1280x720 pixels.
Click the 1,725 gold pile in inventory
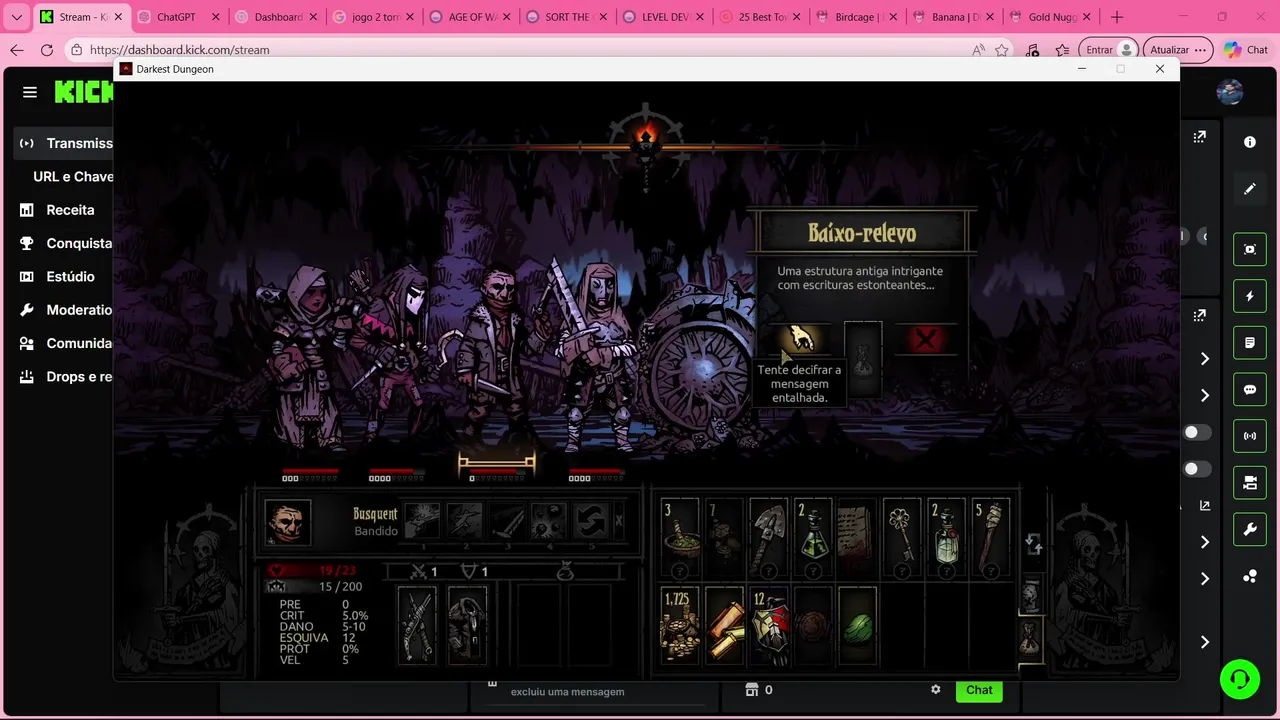[680, 627]
